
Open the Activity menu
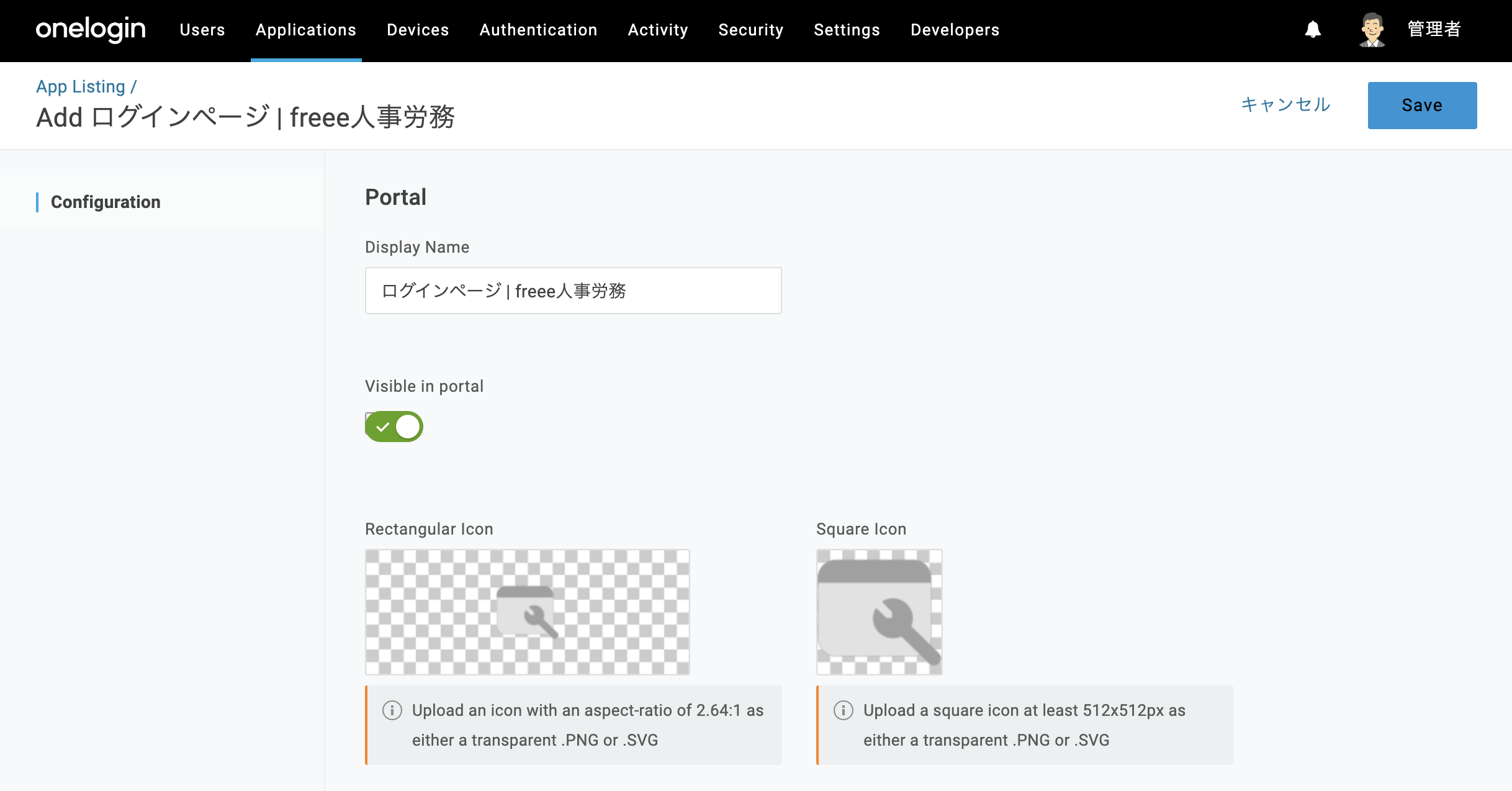pos(658,30)
